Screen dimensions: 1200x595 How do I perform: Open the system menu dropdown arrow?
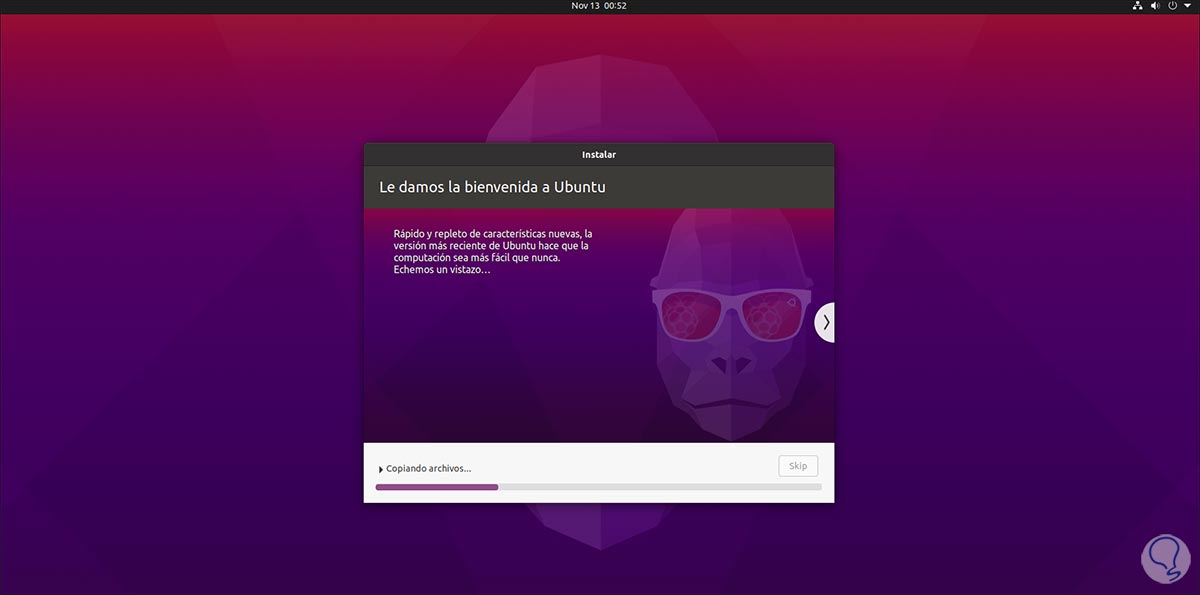(x=1187, y=6)
